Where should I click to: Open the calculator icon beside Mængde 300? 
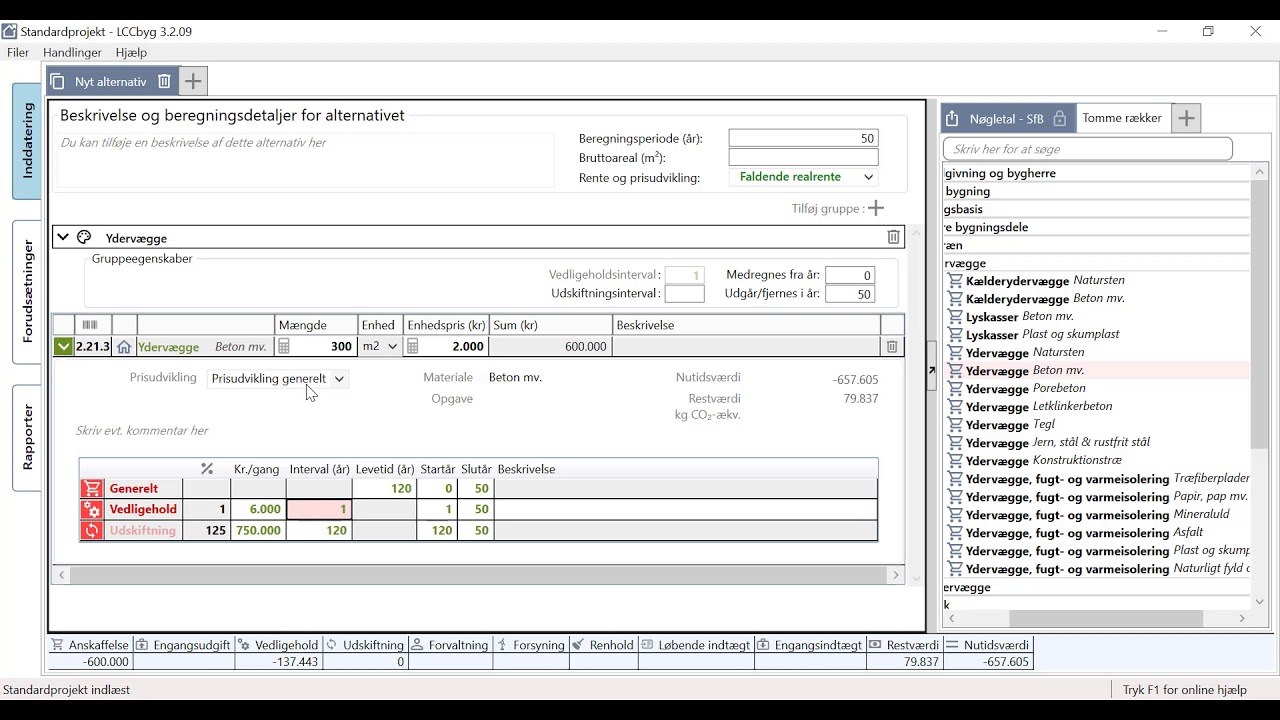(x=284, y=347)
